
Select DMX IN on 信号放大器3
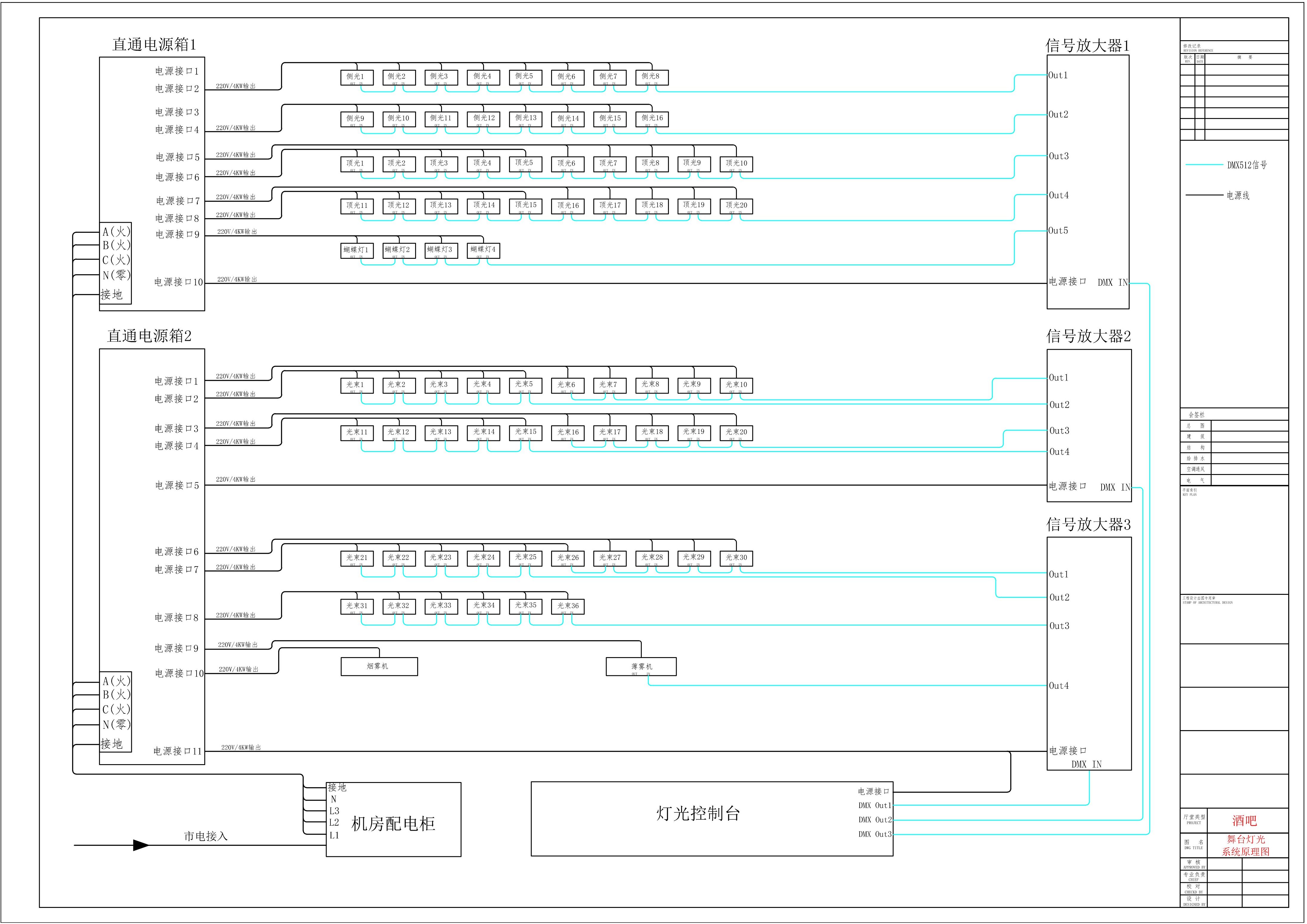(1086, 764)
